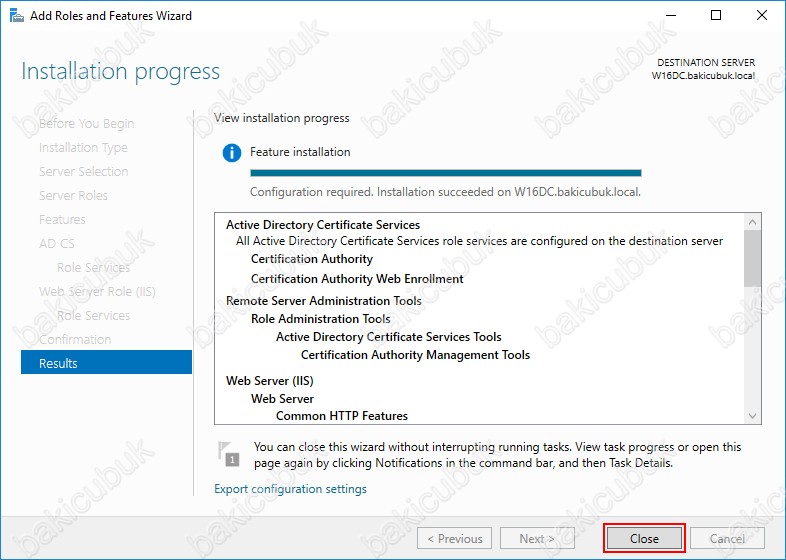Image resolution: width=786 pixels, height=560 pixels.
Task: Minimize the wizard window
Action: coord(671,16)
